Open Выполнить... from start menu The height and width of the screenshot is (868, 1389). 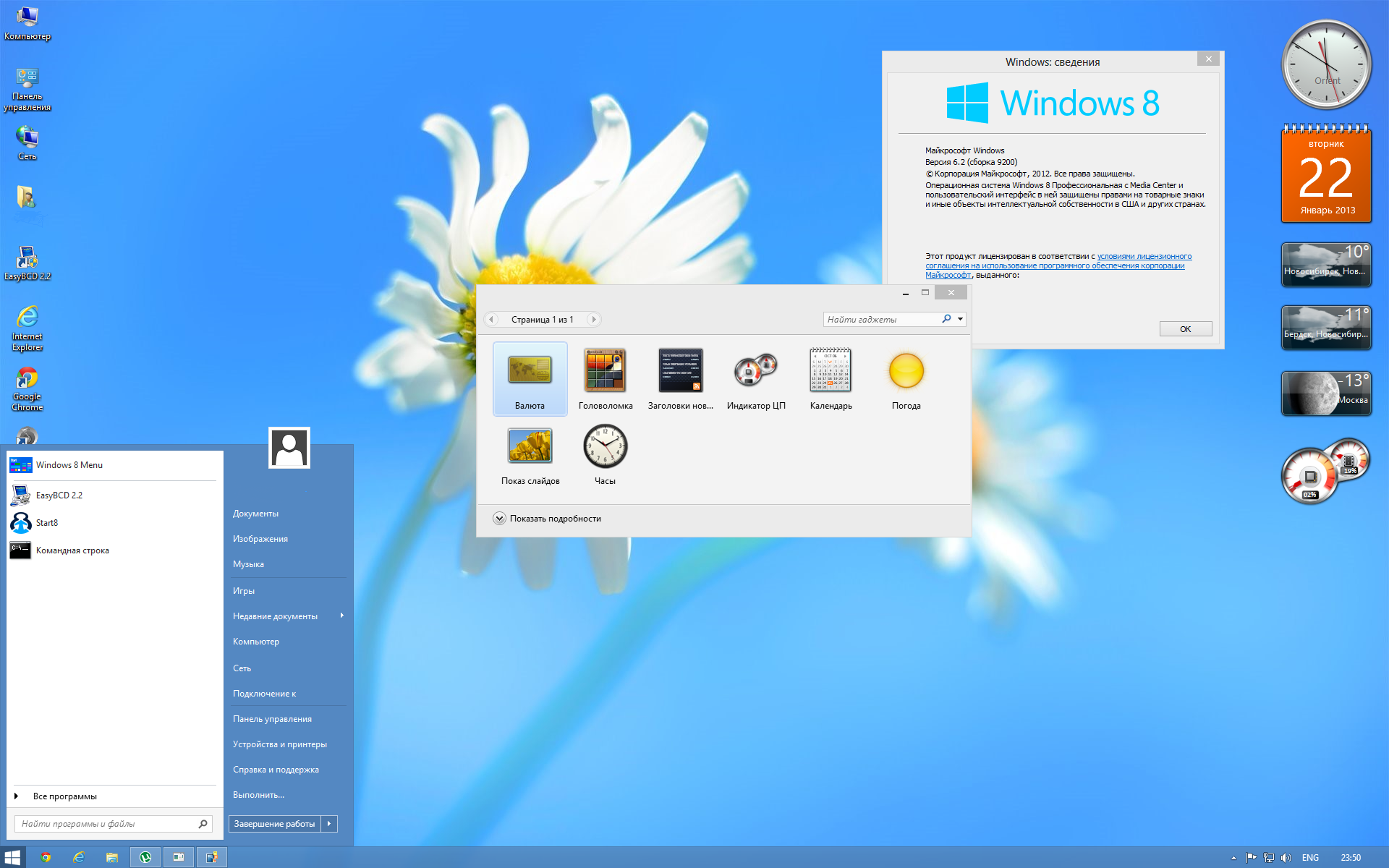(x=258, y=795)
